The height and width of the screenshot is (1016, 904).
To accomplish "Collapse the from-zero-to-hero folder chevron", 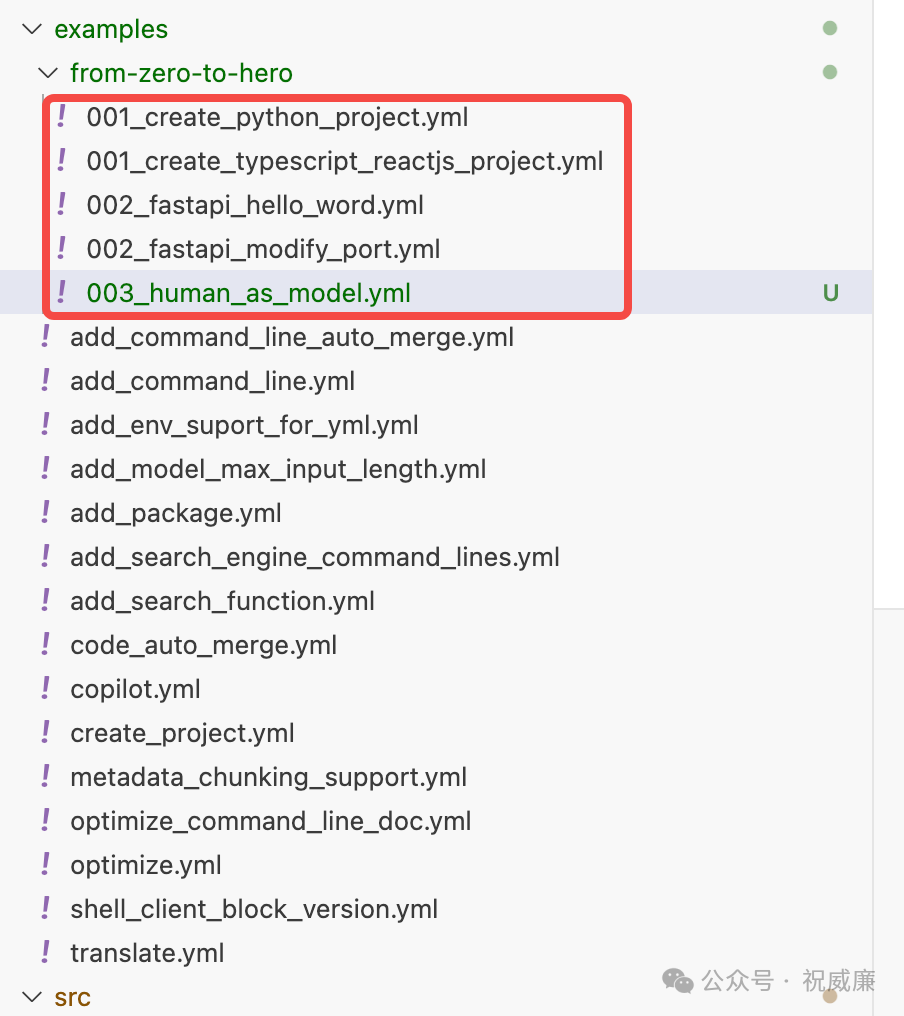I will coord(48,73).
